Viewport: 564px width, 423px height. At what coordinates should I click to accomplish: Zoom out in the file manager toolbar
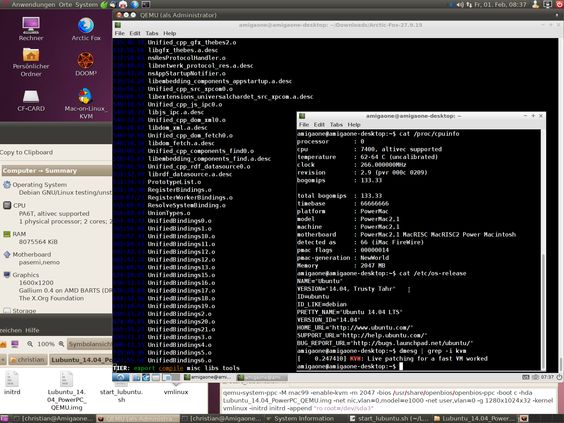coord(30,344)
